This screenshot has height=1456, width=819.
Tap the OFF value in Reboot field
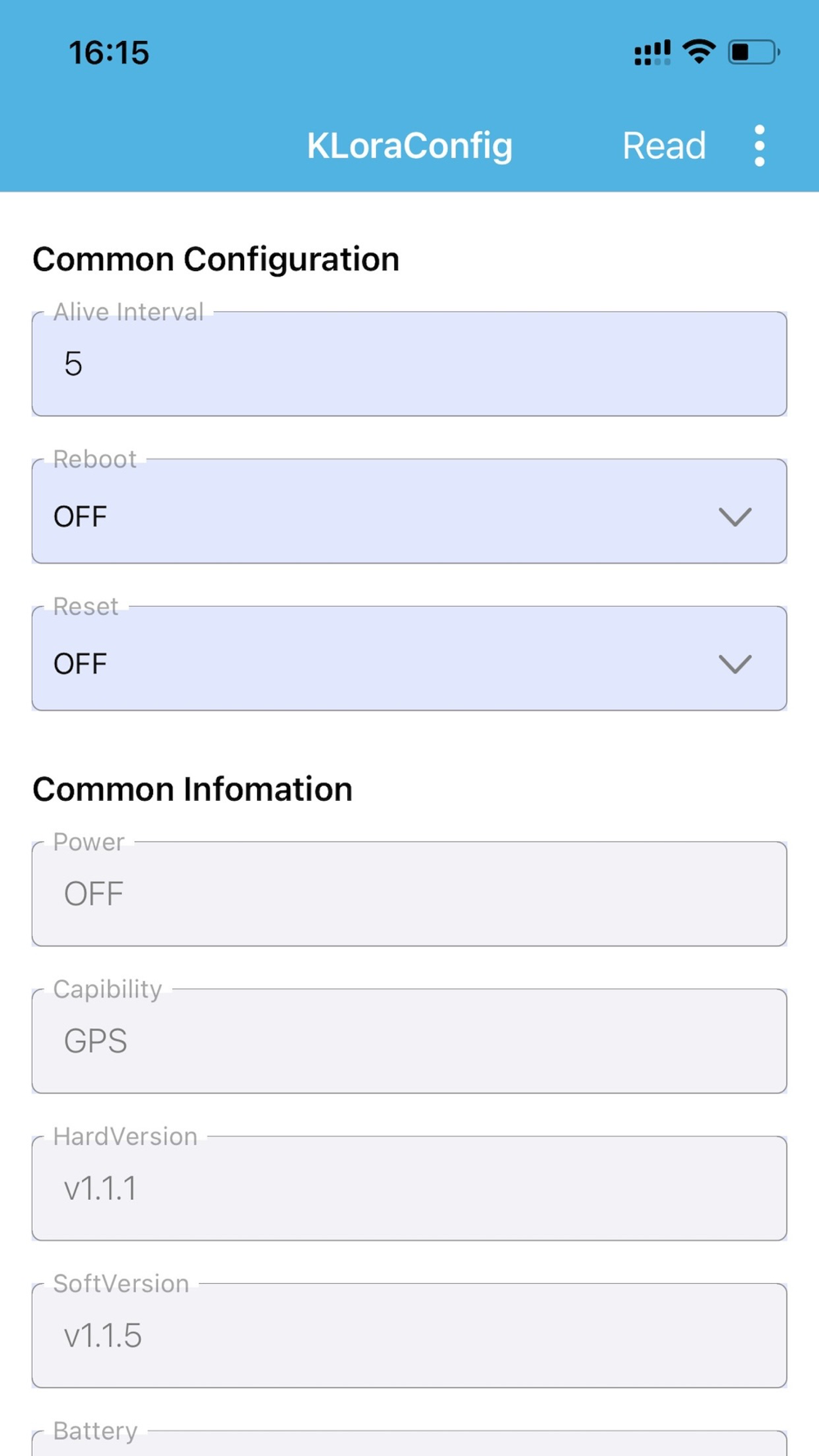pyautogui.click(x=80, y=517)
